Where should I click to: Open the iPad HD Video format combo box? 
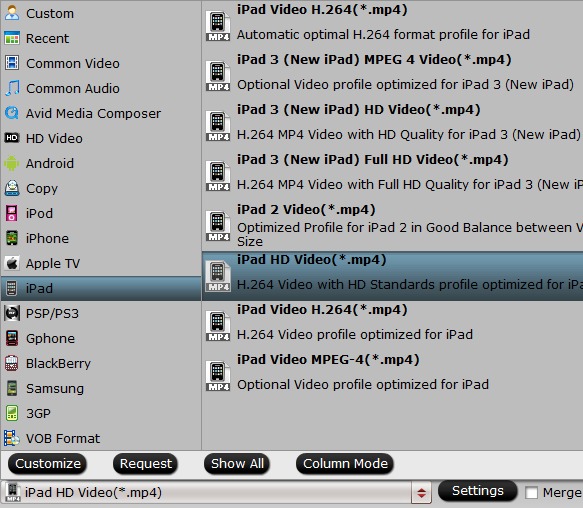tap(216, 493)
